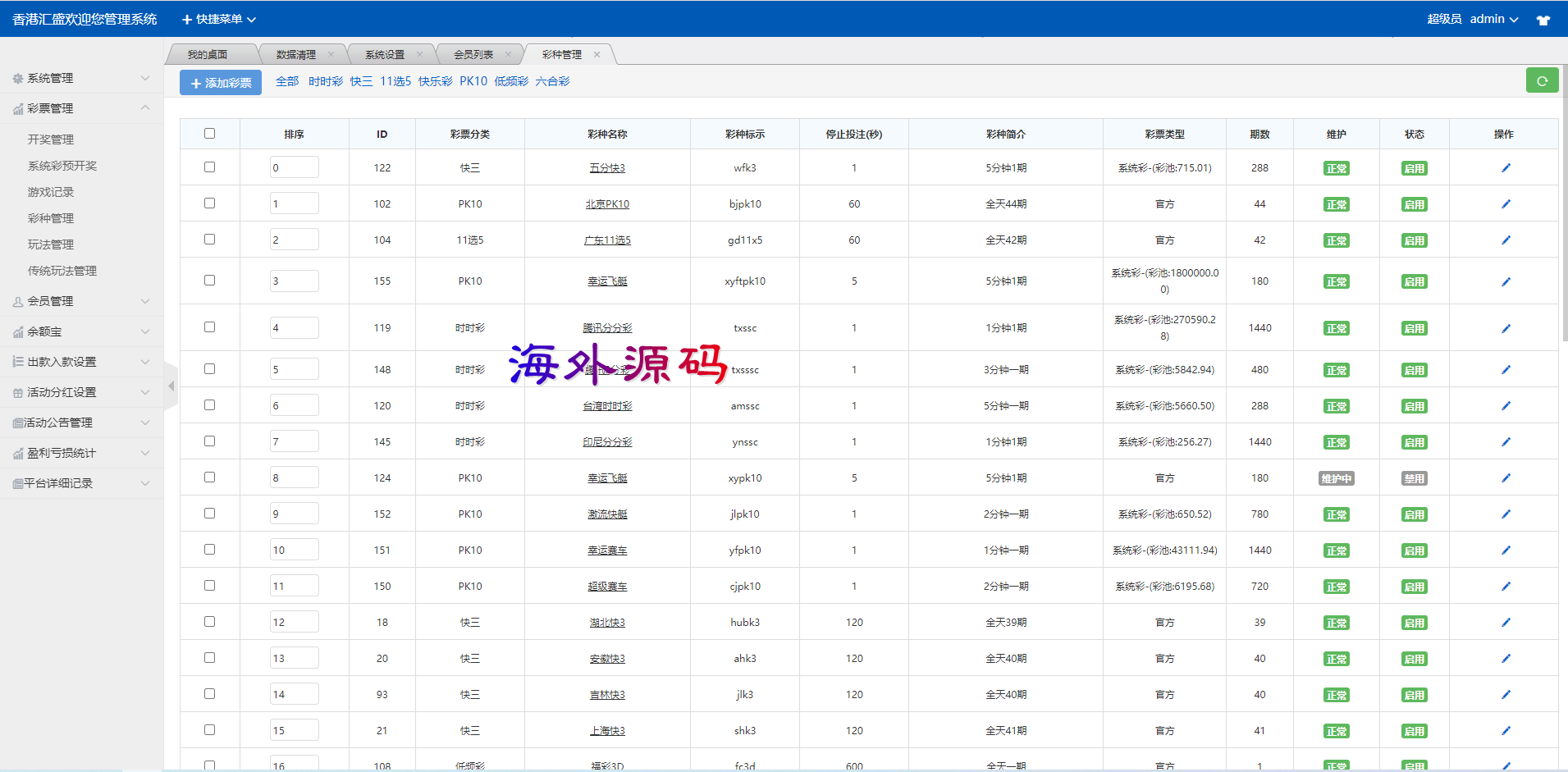The width and height of the screenshot is (1568, 772).
Task: Close the 彩种管理 tab
Action: click(597, 55)
